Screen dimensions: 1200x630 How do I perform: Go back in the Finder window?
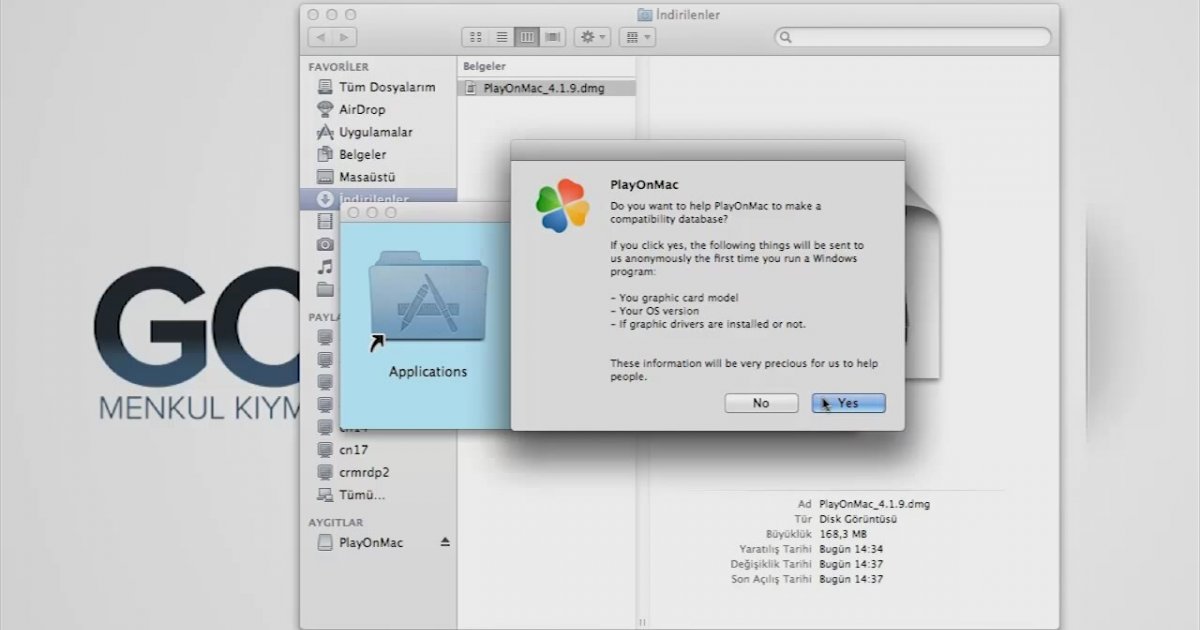click(x=321, y=37)
